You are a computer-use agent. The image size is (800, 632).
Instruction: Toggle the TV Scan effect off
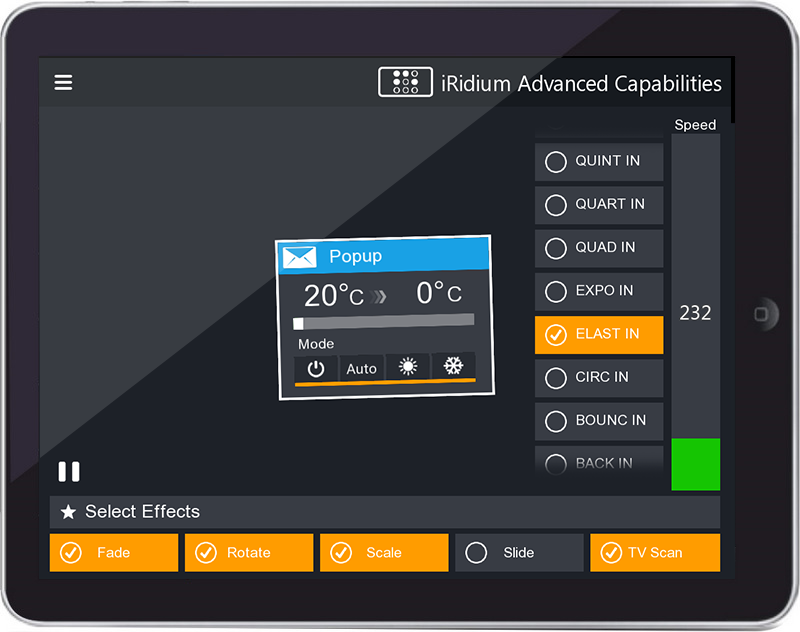point(654,552)
